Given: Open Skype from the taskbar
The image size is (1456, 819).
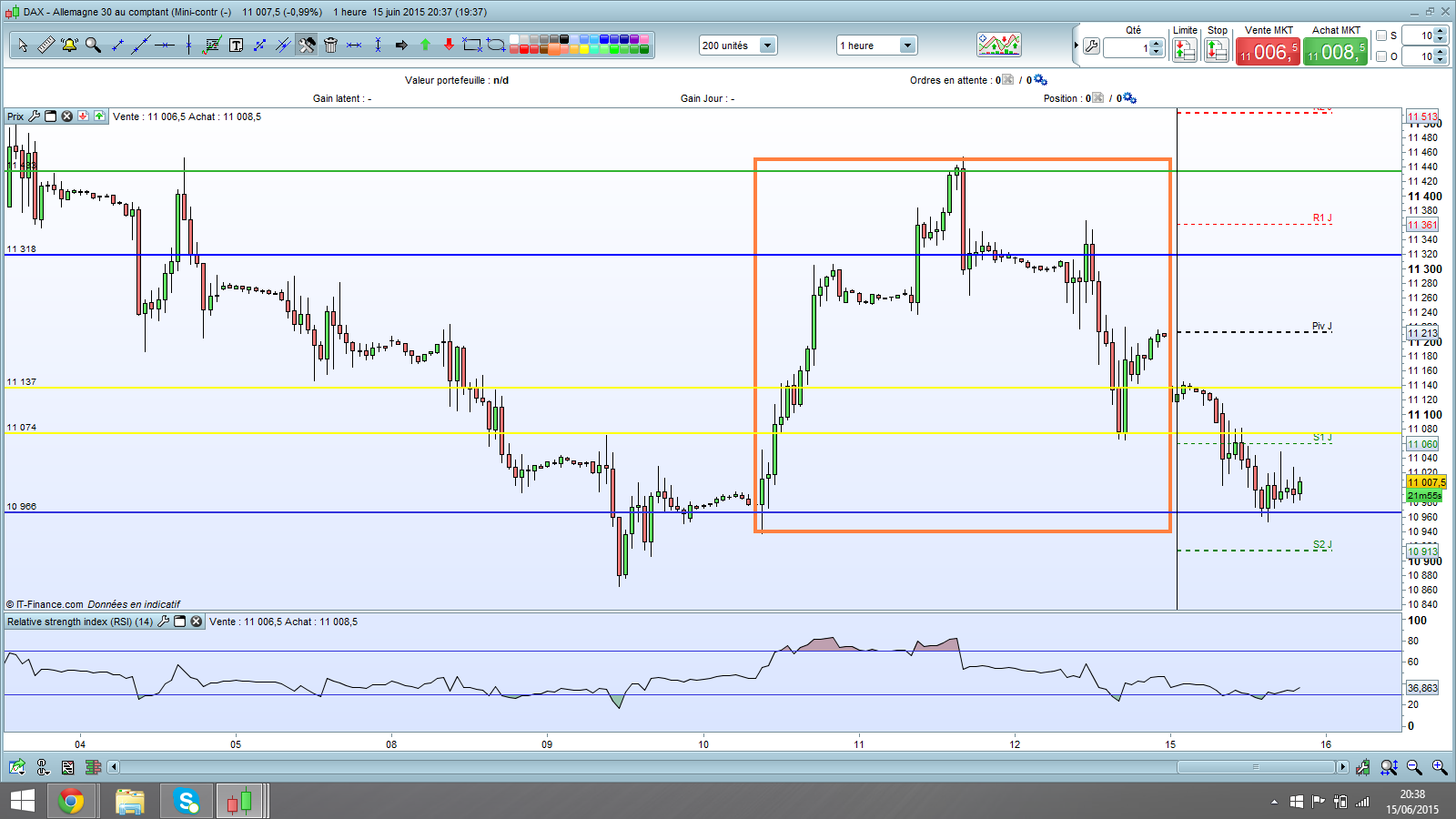Looking at the screenshot, I should point(187,801).
